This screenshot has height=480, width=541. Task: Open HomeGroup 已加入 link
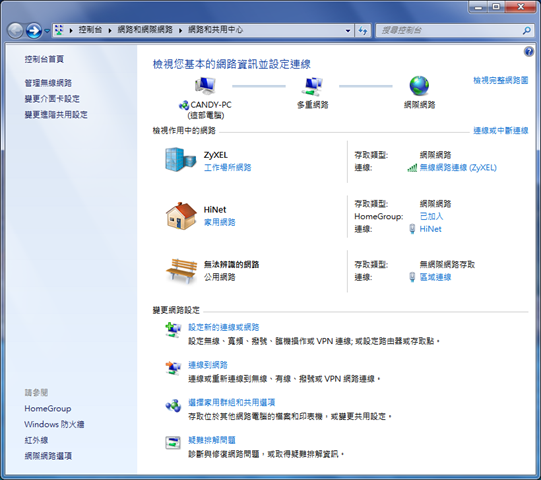(x=431, y=216)
